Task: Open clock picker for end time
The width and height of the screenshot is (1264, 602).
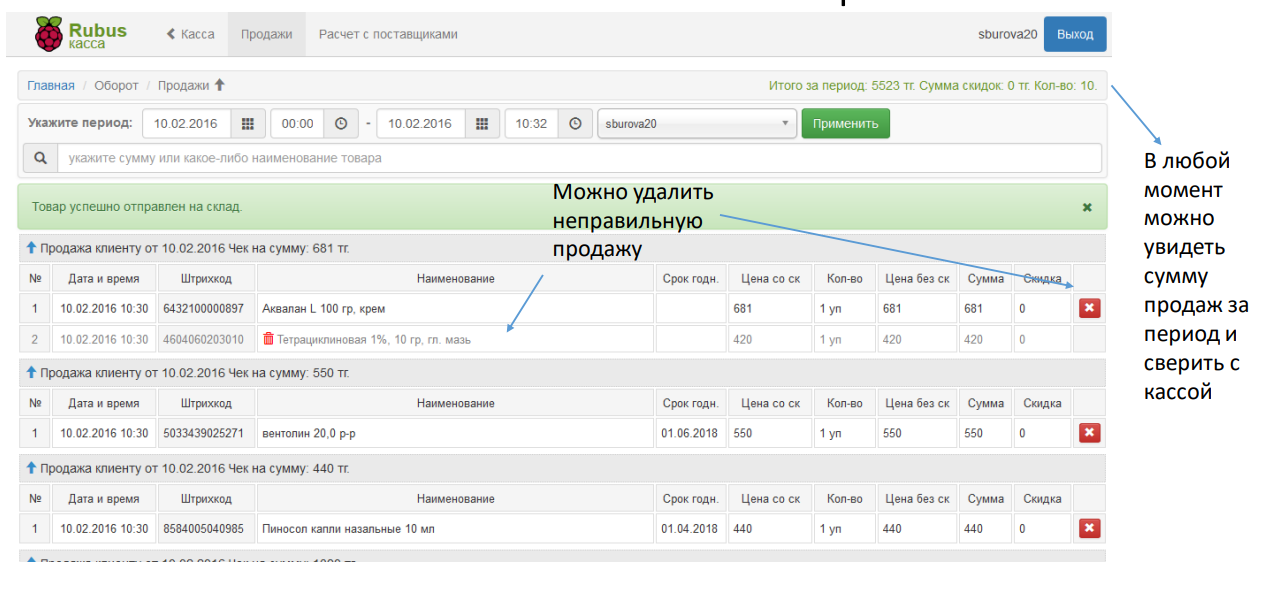Action: click(574, 124)
